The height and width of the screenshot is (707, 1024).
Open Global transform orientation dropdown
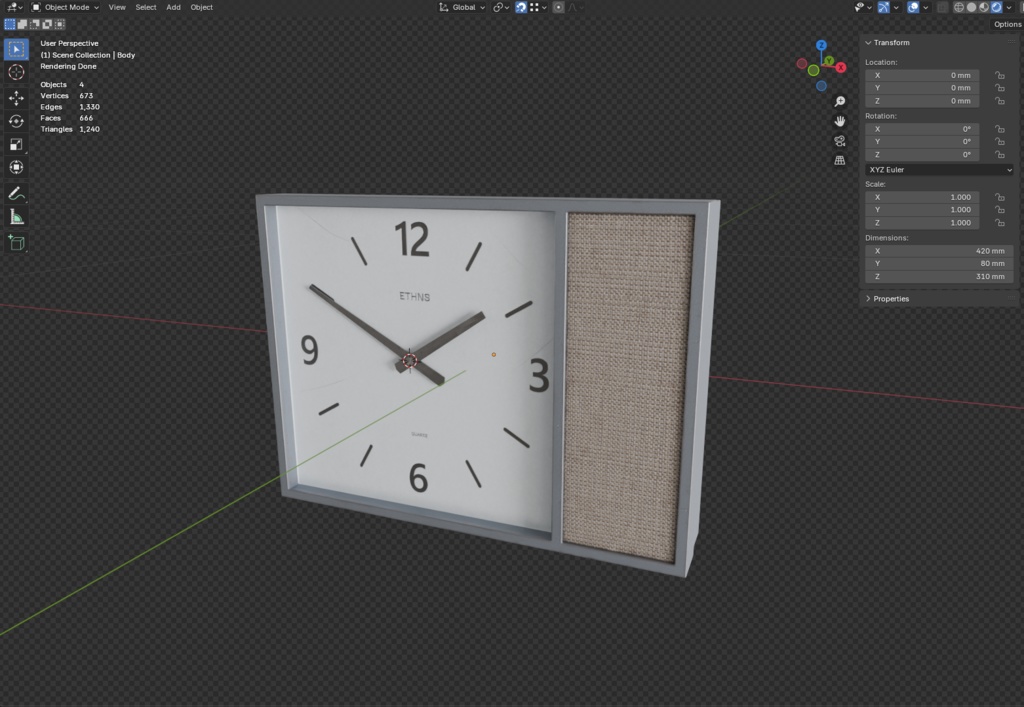click(462, 7)
